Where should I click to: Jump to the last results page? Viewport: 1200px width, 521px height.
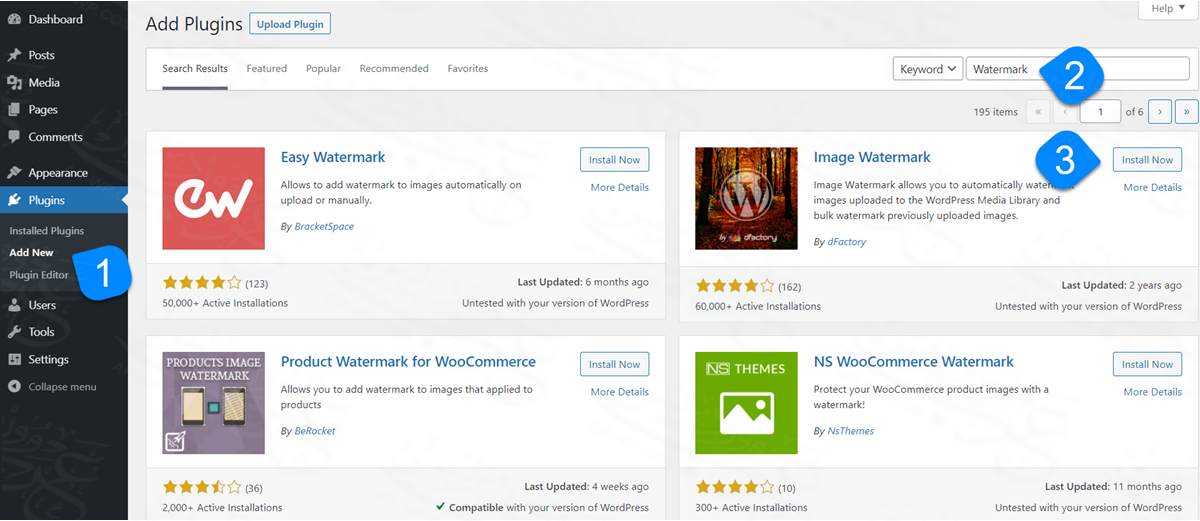[1187, 112]
